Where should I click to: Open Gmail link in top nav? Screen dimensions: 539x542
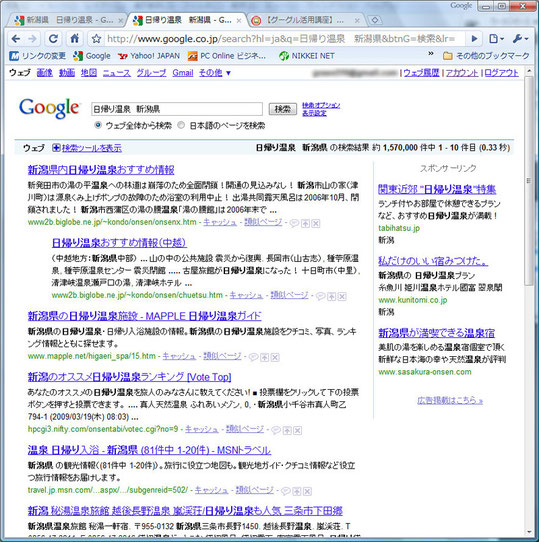point(183,73)
